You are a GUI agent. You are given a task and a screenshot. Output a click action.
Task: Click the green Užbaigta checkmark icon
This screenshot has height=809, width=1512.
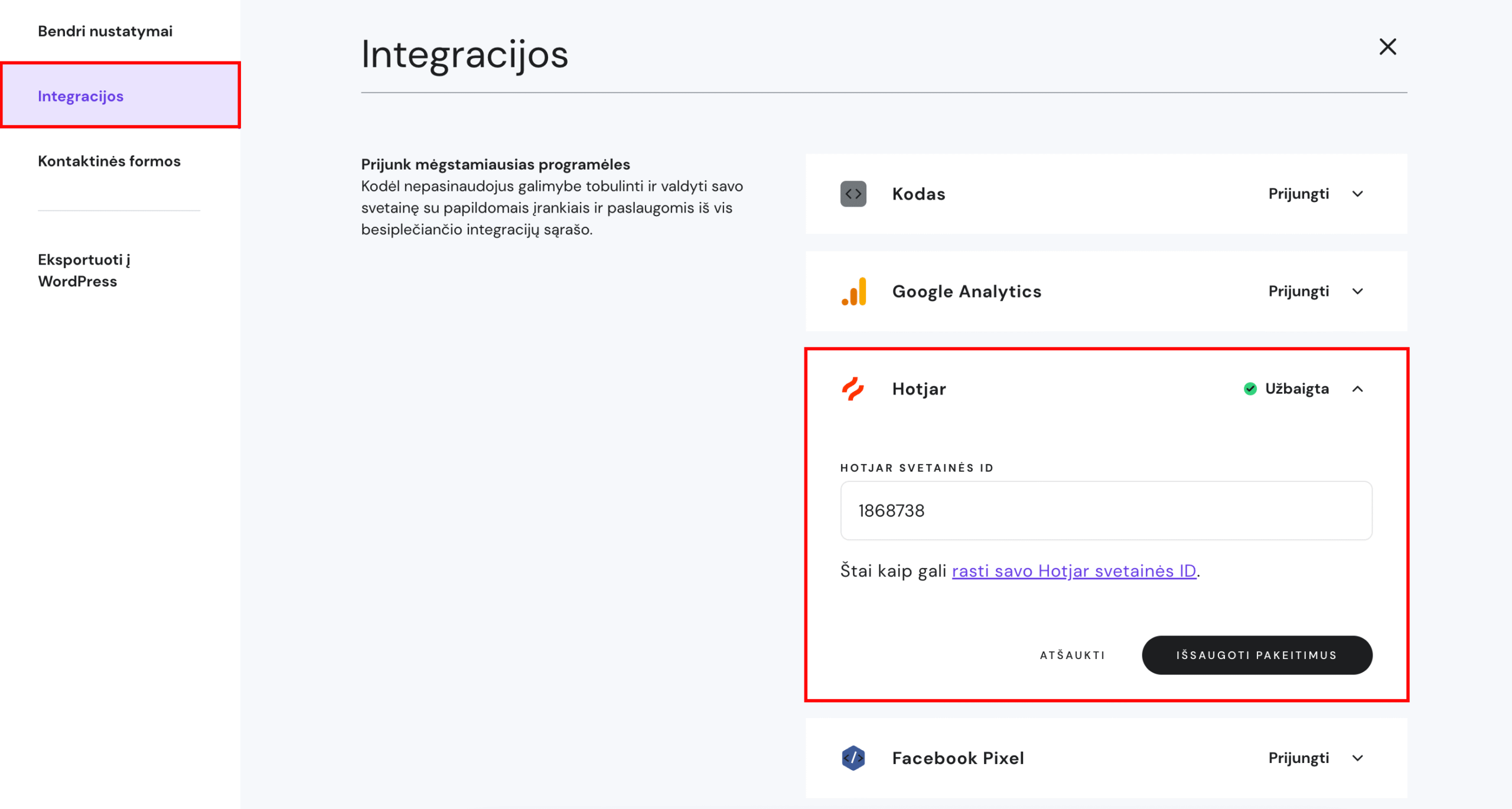pyautogui.click(x=1250, y=389)
